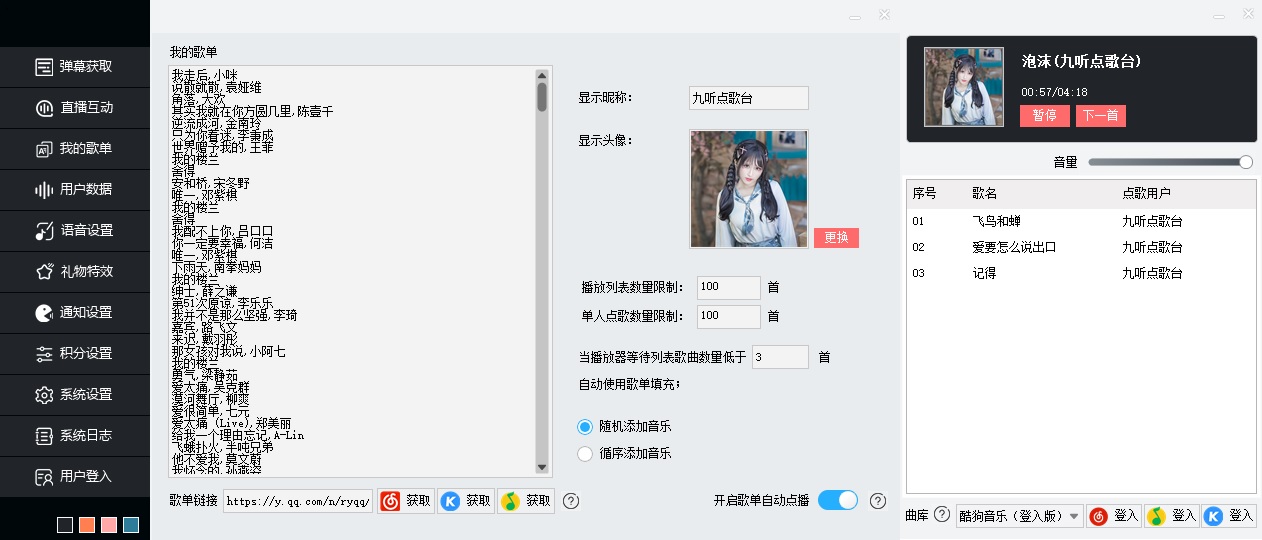Log in to Kugou Music library

point(1229,516)
